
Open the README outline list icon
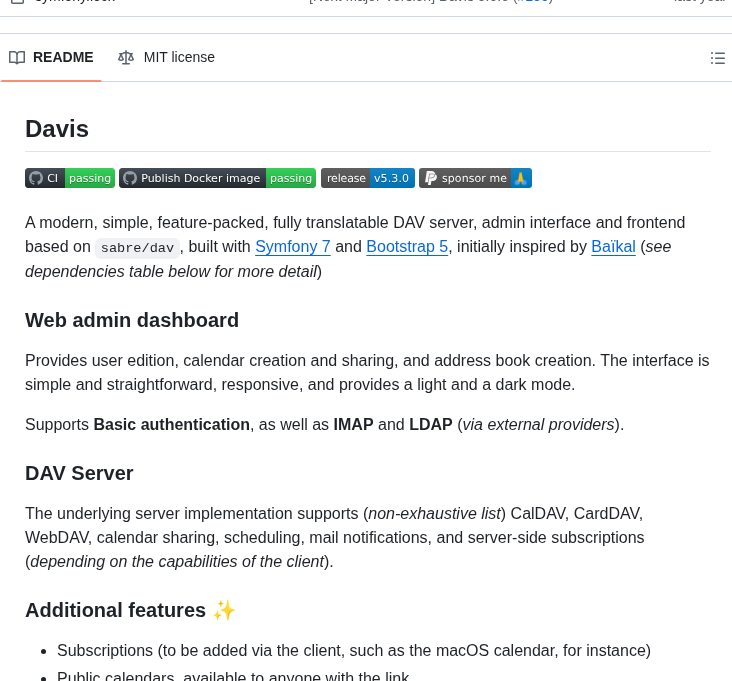click(x=718, y=58)
